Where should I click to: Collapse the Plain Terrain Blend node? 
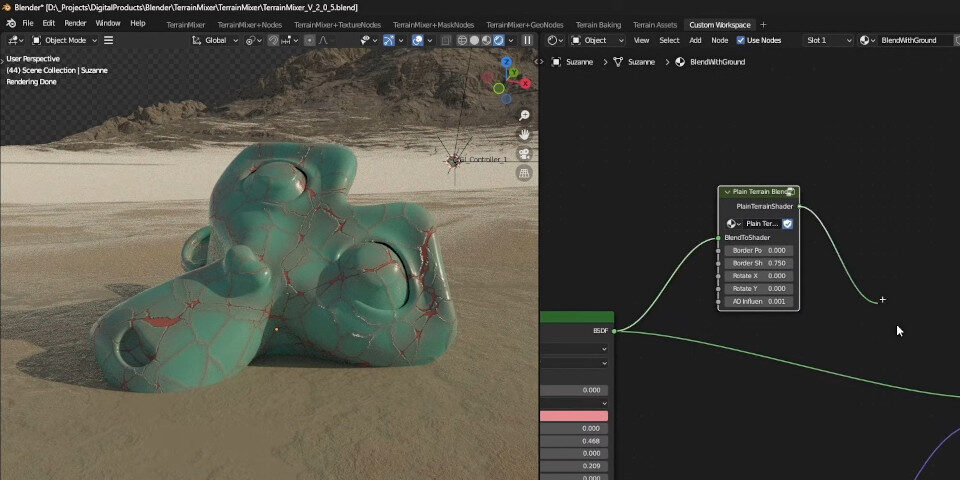[727, 192]
